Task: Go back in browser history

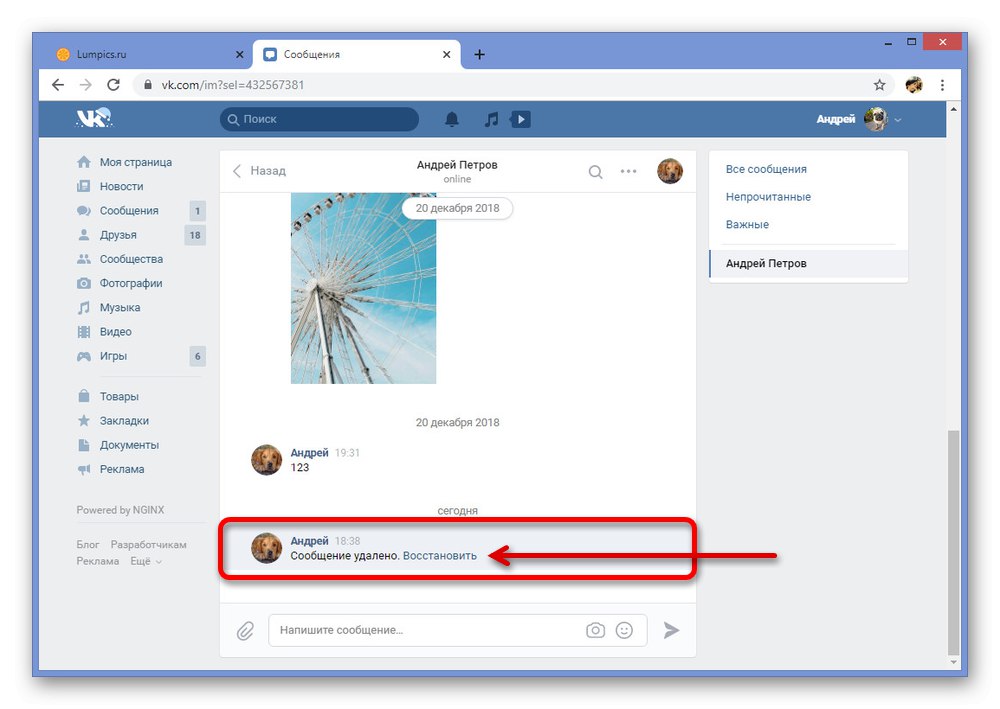Action: pyautogui.click(x=58, y=85)
